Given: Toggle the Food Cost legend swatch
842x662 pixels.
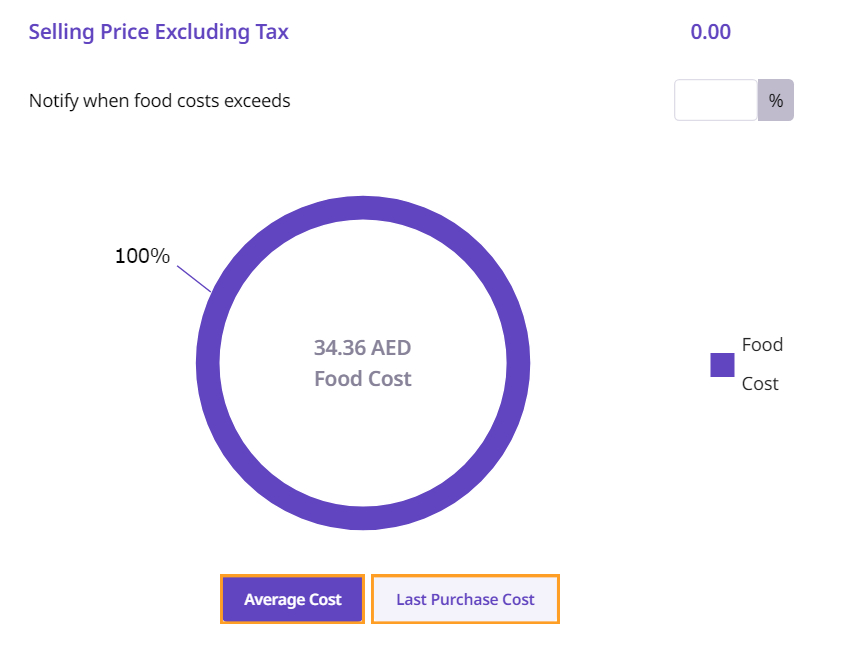Looking at the screenshot, I should click(722, 365).
